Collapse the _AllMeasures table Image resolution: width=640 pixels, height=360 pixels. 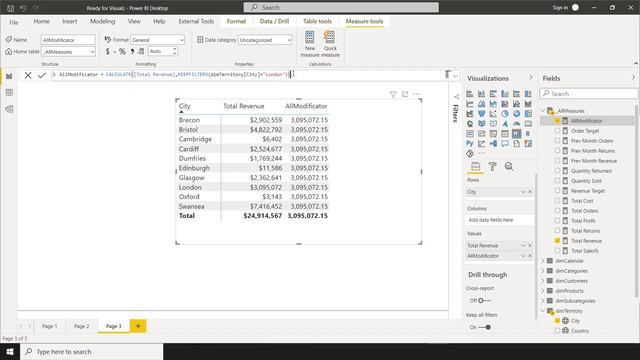[543, 111]
